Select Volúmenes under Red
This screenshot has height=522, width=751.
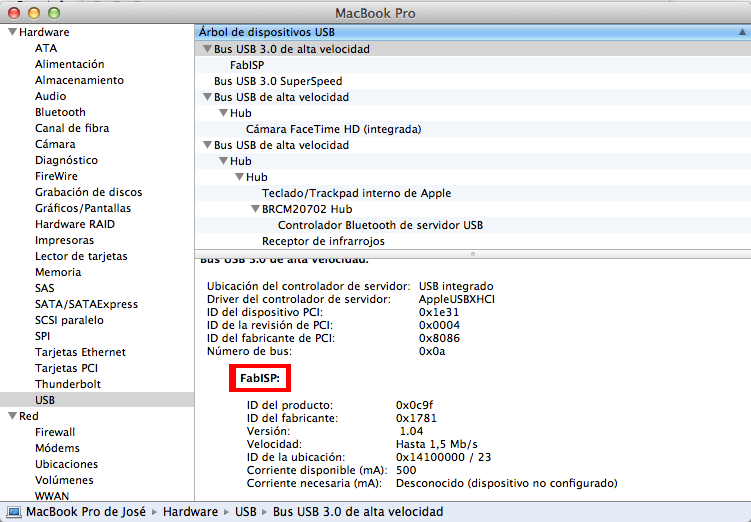click(64, 480)
